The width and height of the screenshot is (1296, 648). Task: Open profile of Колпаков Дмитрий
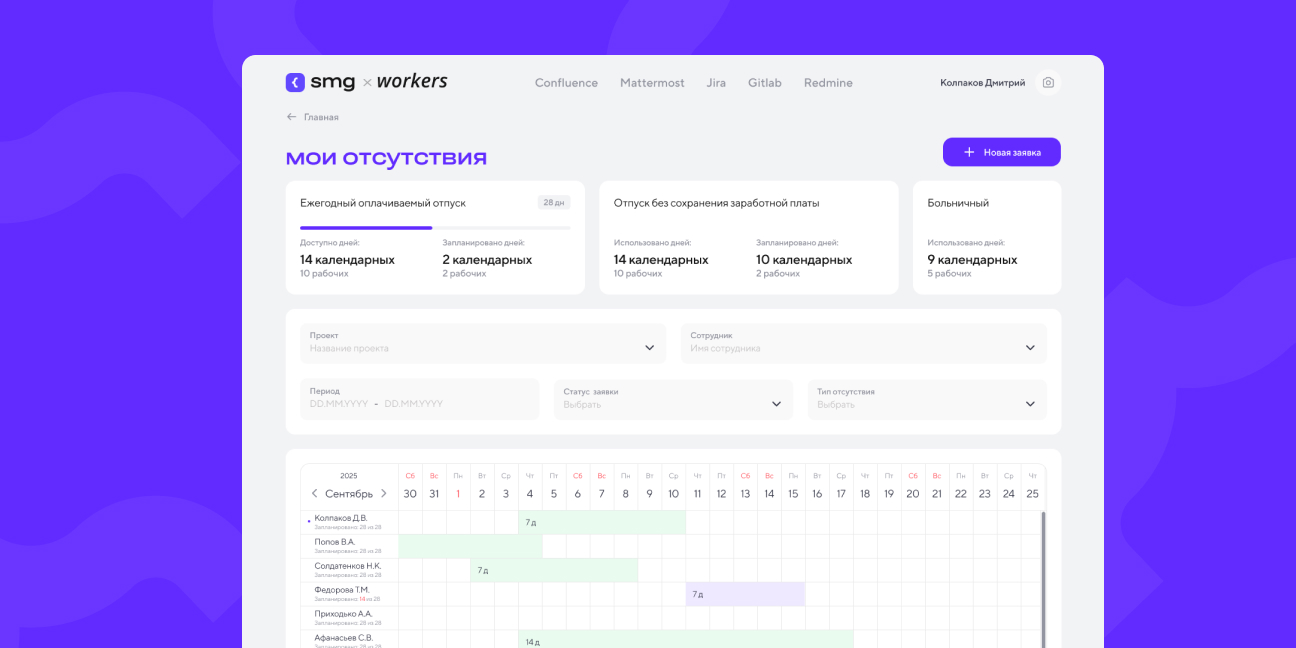(x=982, y=83)
